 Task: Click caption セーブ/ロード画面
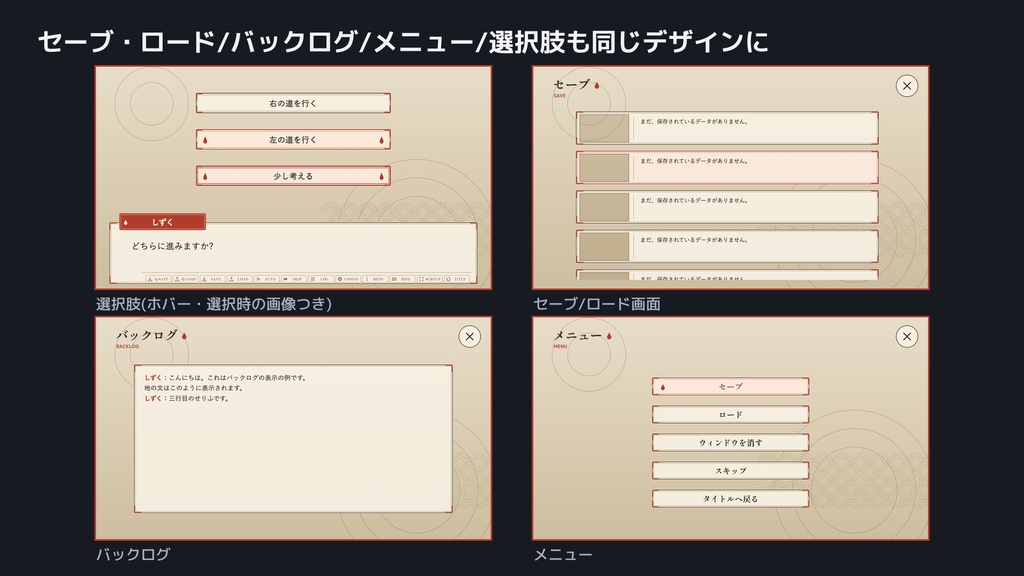tap(597, 304)
